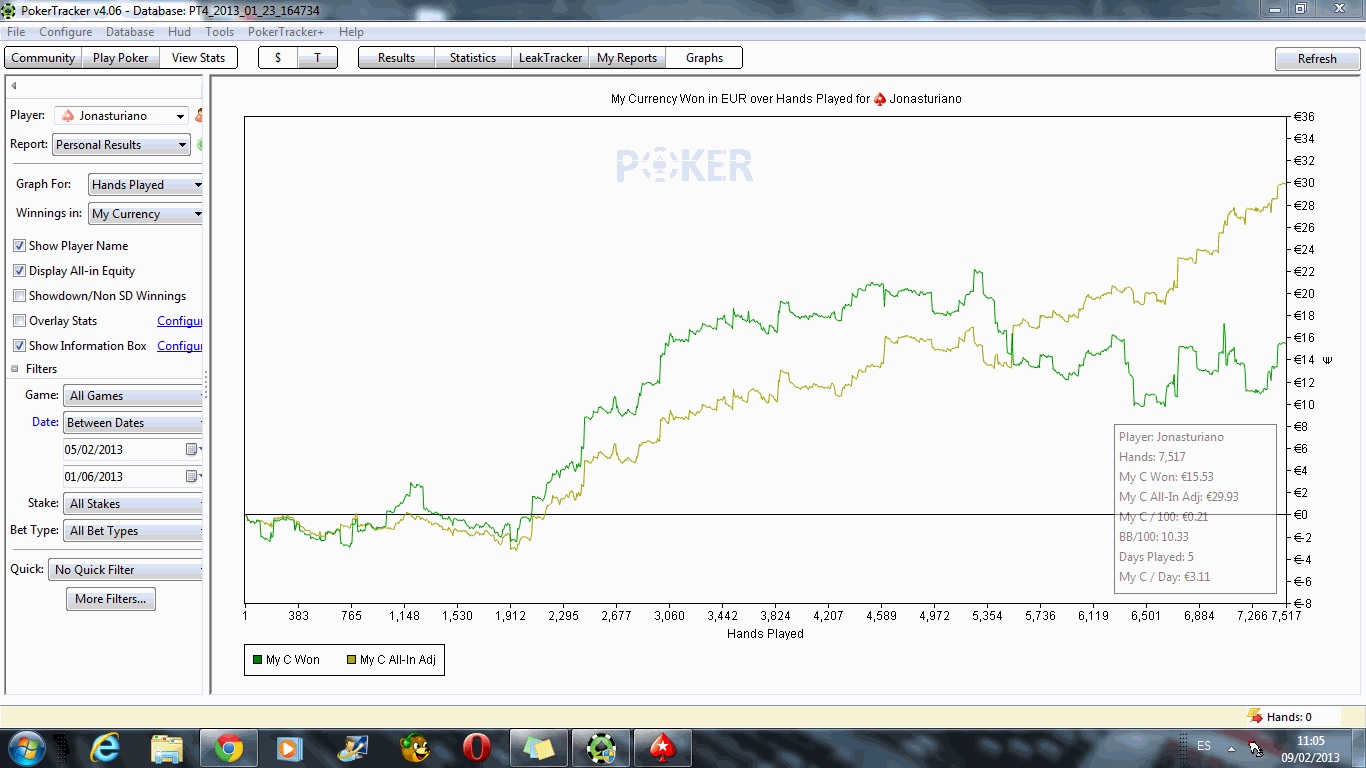Image resolution: width=1366 pixels, height=768 pixels.
Task: Open the My Reports section tab
Action: tap(627, 58)
